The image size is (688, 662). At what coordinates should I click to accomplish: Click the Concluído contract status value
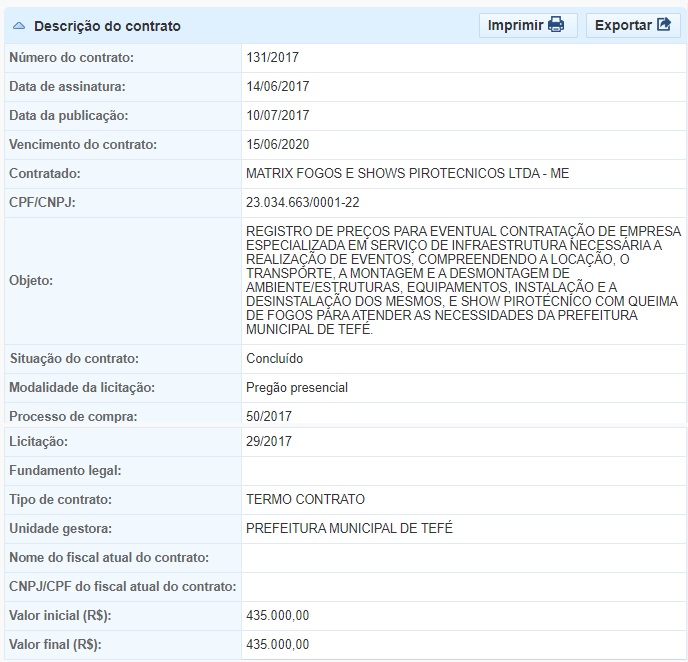[x=275, y=358]
